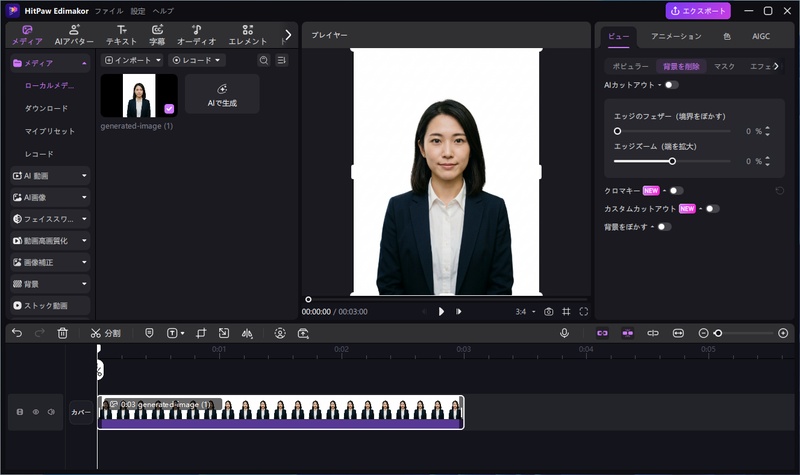Select the マスク sub-tab
The height and width of the screenshot is (475, 800).
point(724,66)
